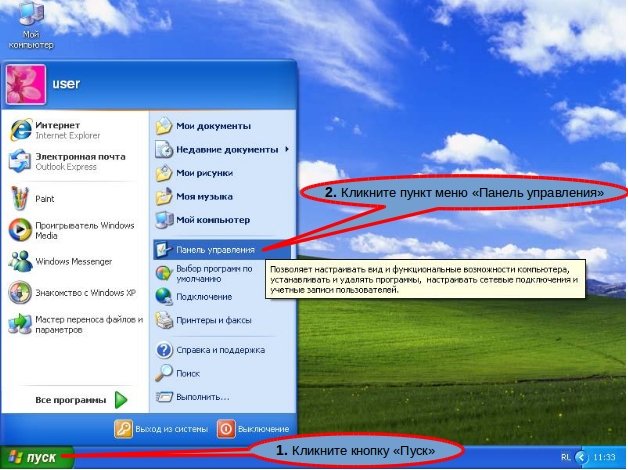Open the Outlook Express mail icon
Screen dimensions: 628x470
(20, 161)
